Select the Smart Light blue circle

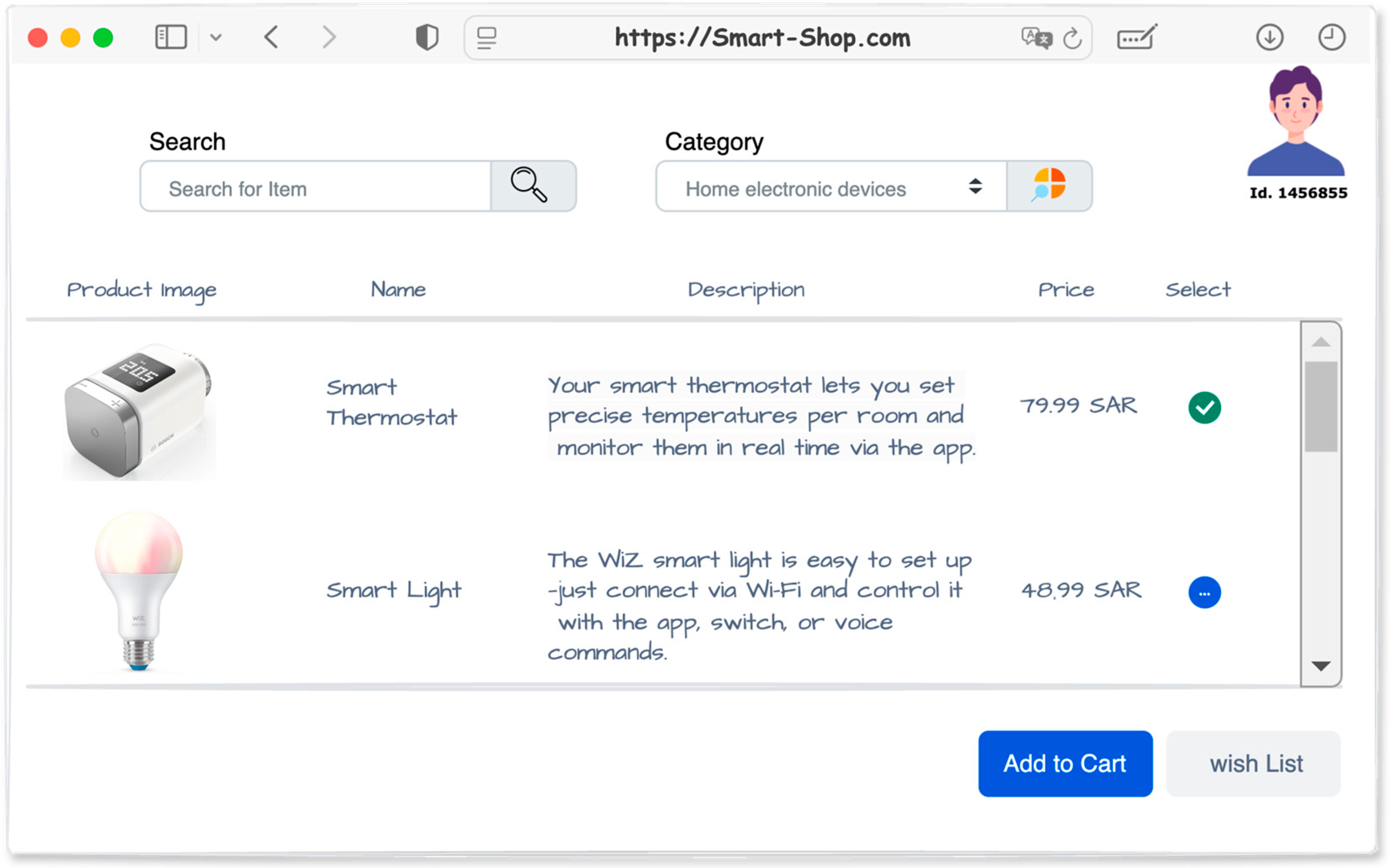(x=1204, y=592)
